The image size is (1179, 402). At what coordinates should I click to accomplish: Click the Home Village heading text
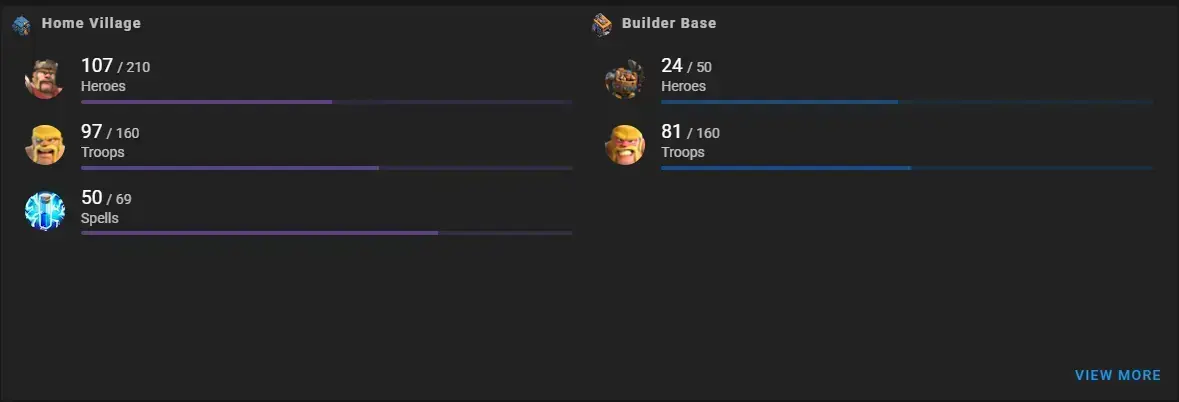coord(91,23)
